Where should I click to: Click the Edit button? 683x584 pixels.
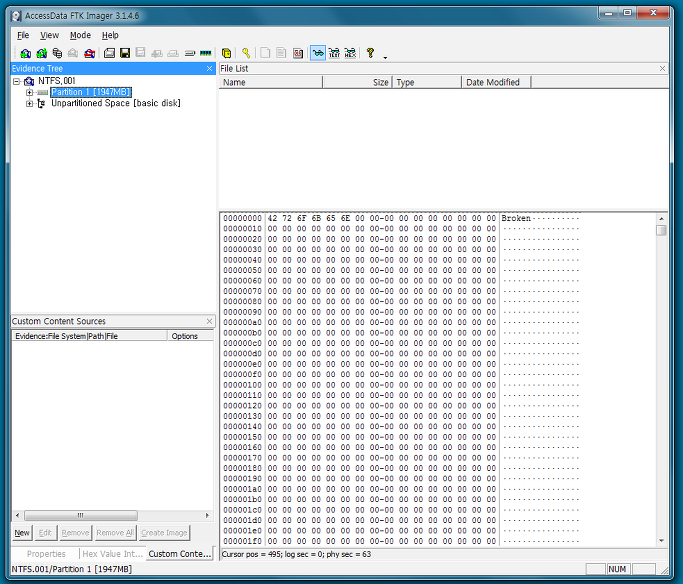(x=45, y=533)
